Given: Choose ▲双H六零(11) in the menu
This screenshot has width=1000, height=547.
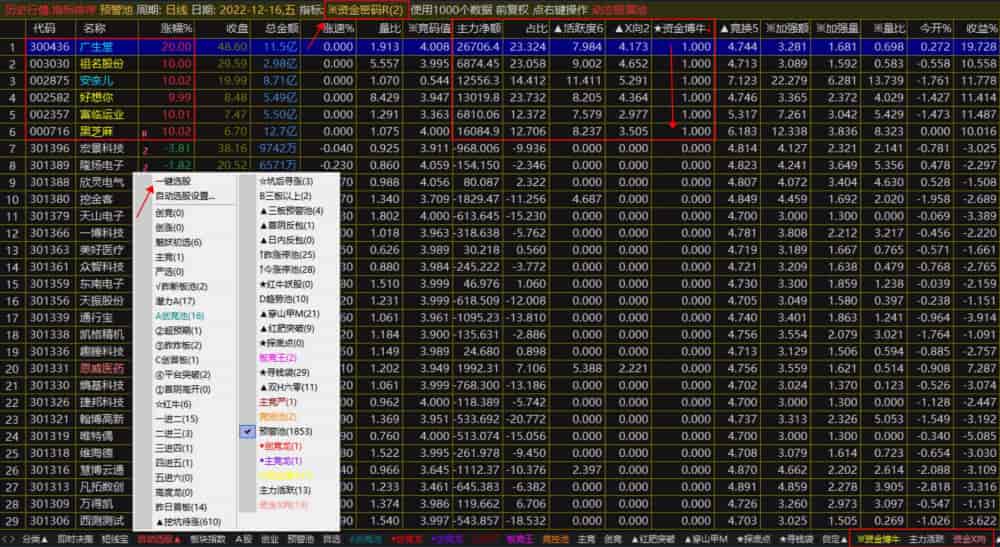Looking at the screenshot, I should coord(288,387).
